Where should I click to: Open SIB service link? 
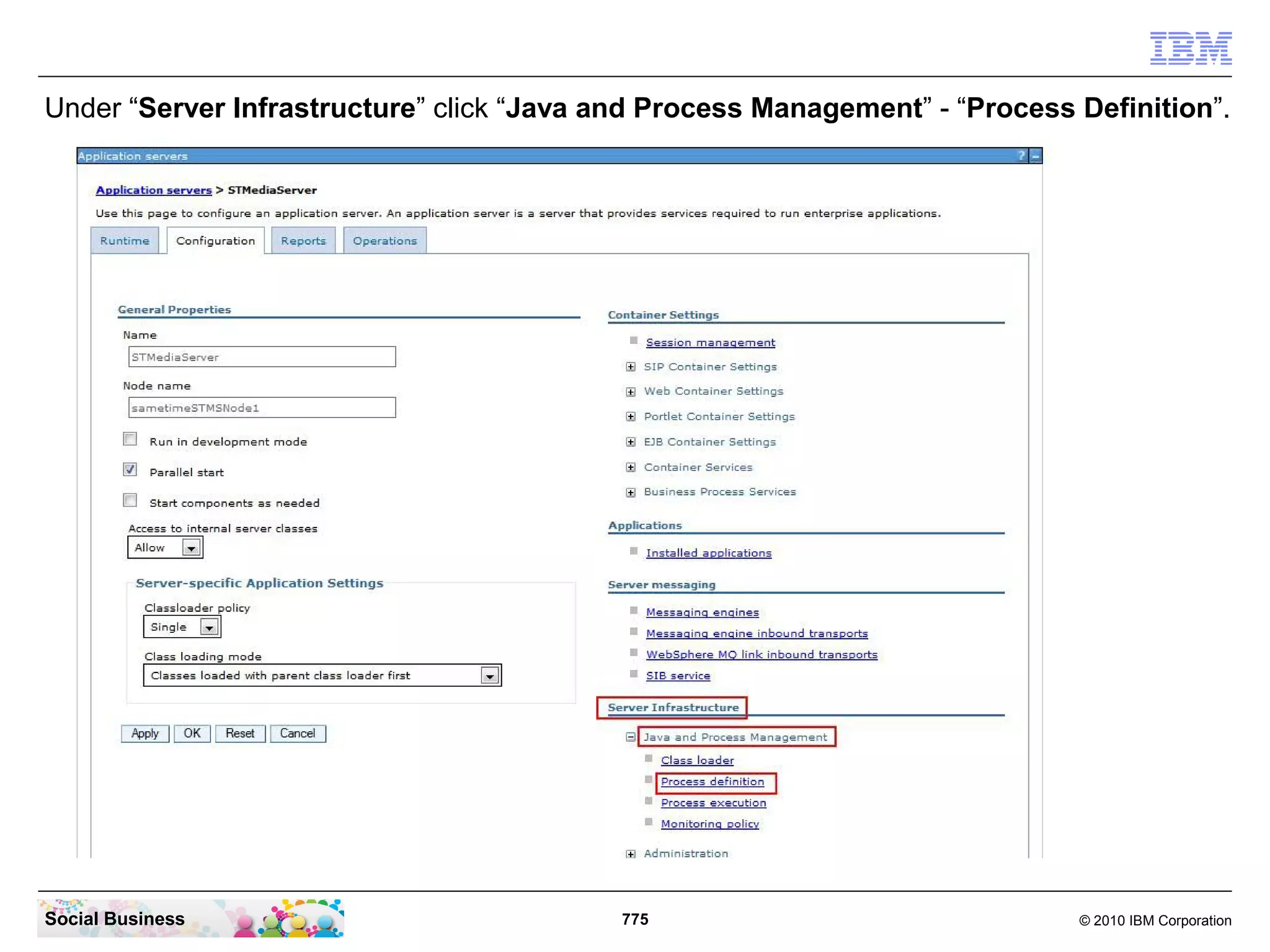coord(678,676)
